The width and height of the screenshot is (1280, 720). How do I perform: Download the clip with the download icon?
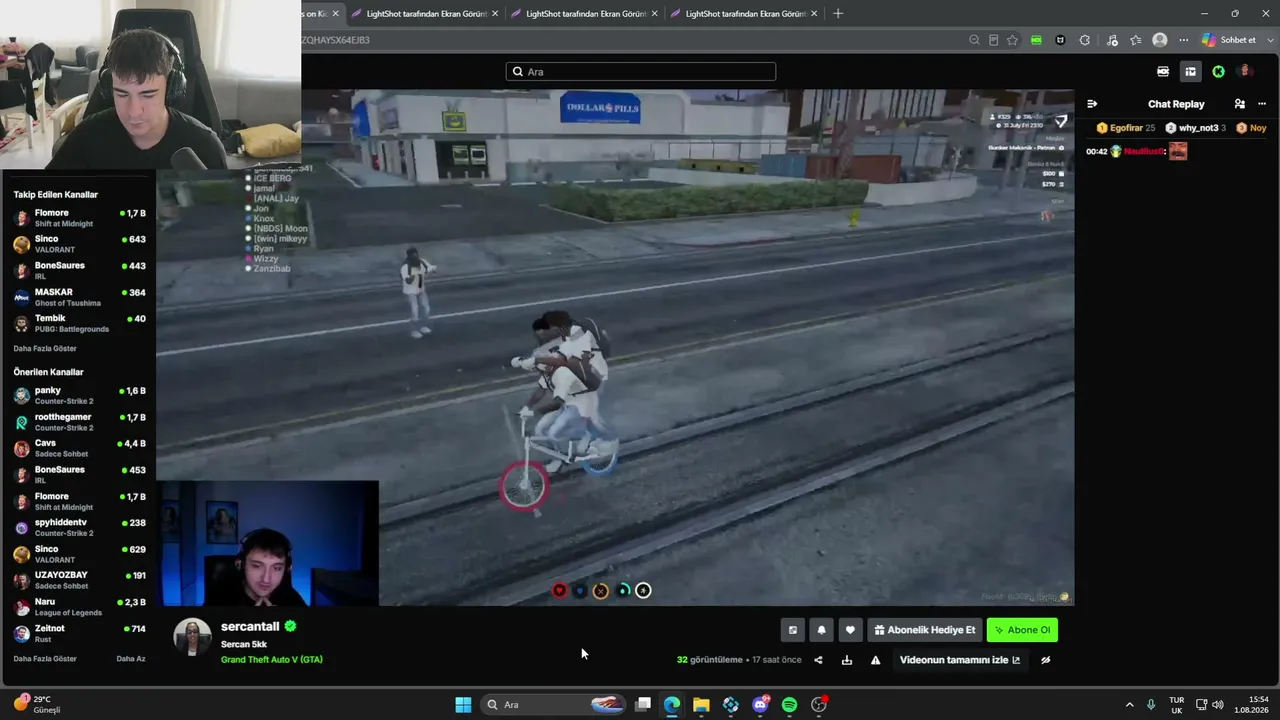pyautogui.click(x=847, y=660)
